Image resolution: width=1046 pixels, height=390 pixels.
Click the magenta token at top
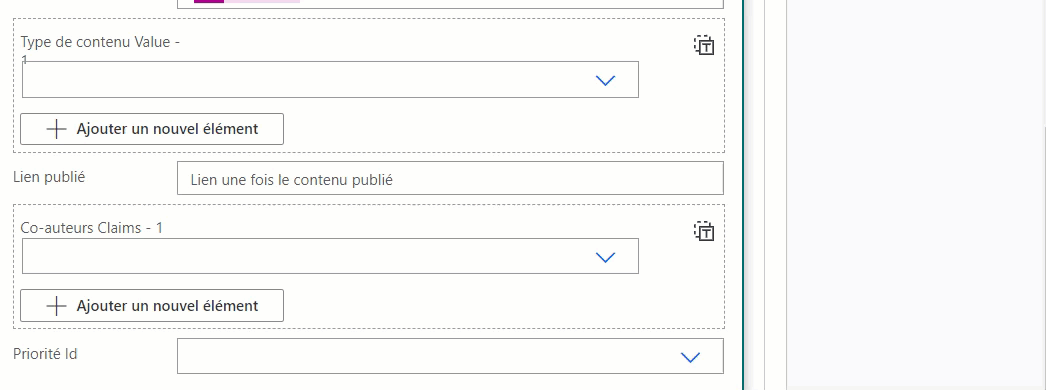209,1
